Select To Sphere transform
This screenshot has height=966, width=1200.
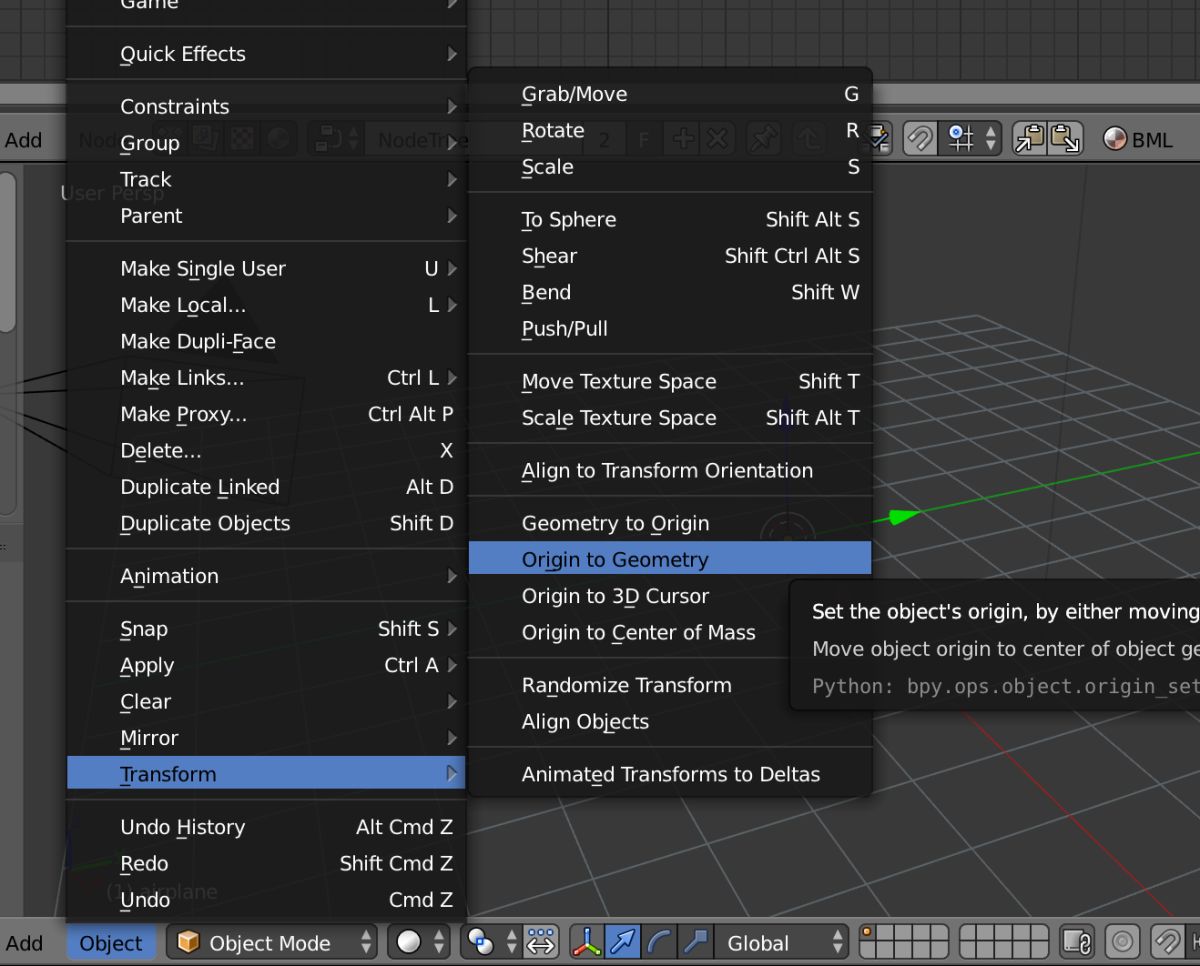point(670,219)
